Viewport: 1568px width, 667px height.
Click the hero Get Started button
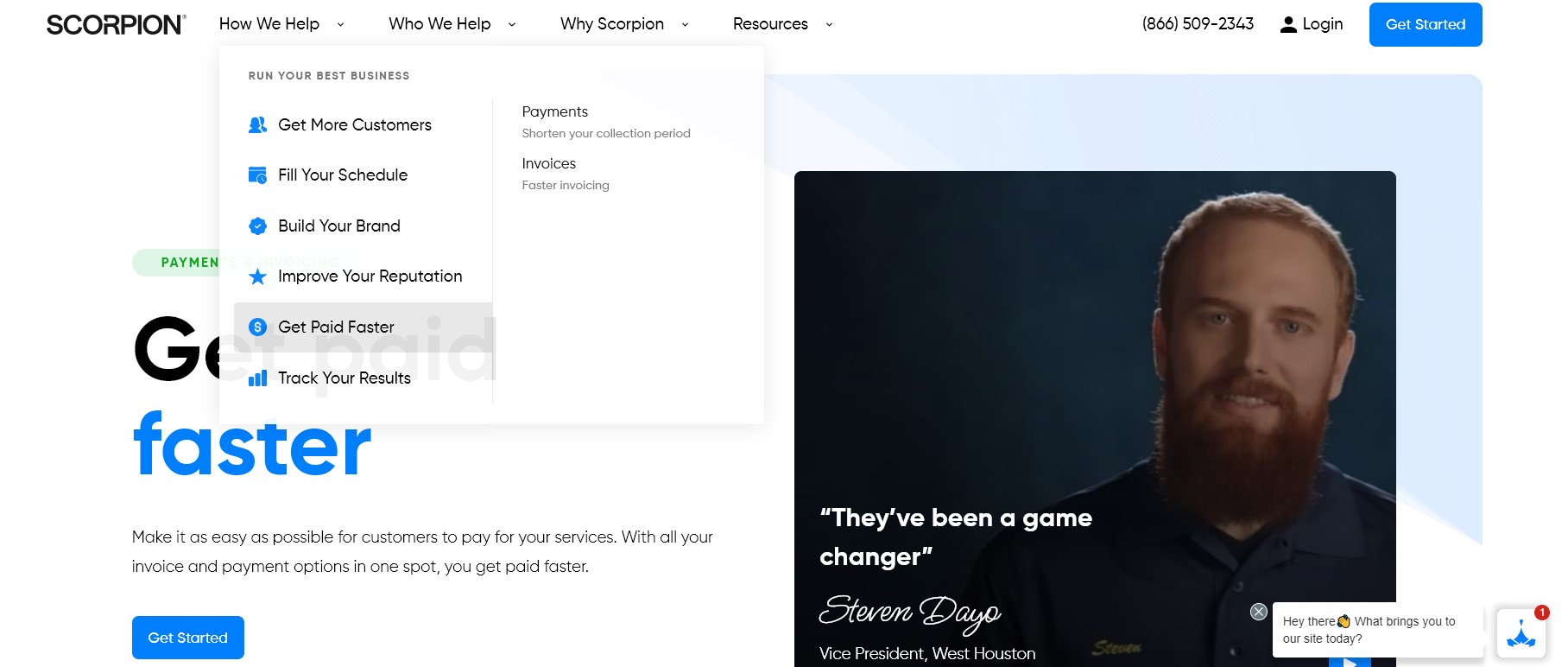188,638
